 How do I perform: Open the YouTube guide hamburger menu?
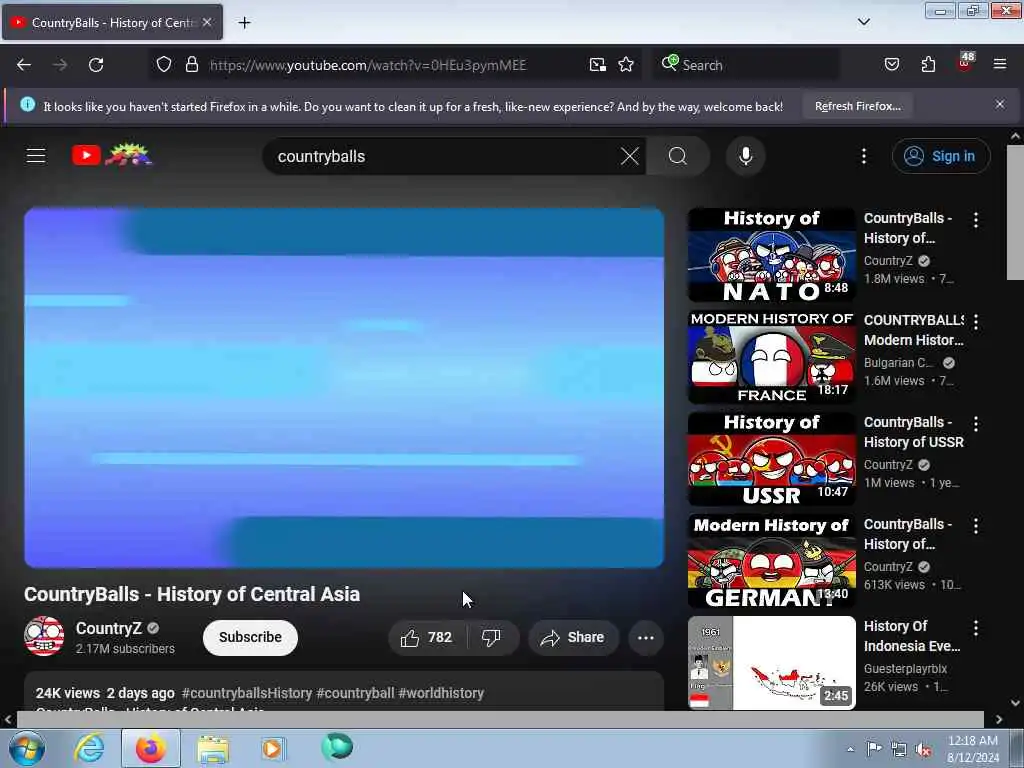[36, 155]
